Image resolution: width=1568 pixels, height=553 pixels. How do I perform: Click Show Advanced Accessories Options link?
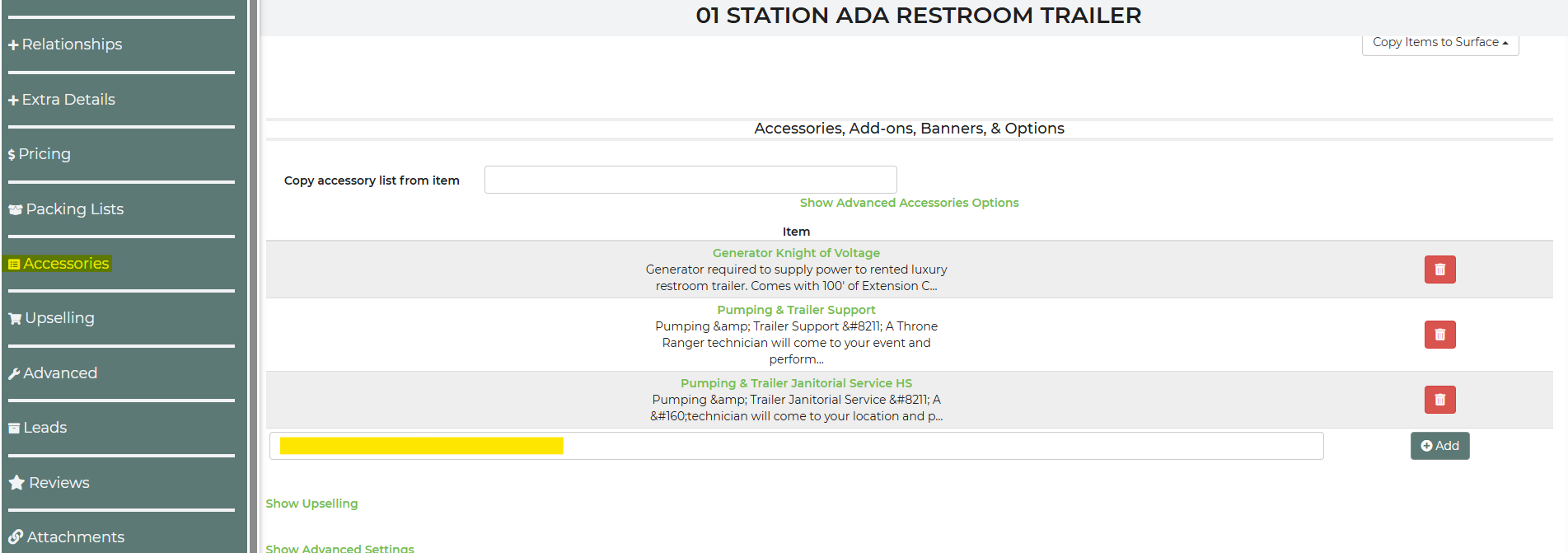pyautogui.click(x=909, y=203)
